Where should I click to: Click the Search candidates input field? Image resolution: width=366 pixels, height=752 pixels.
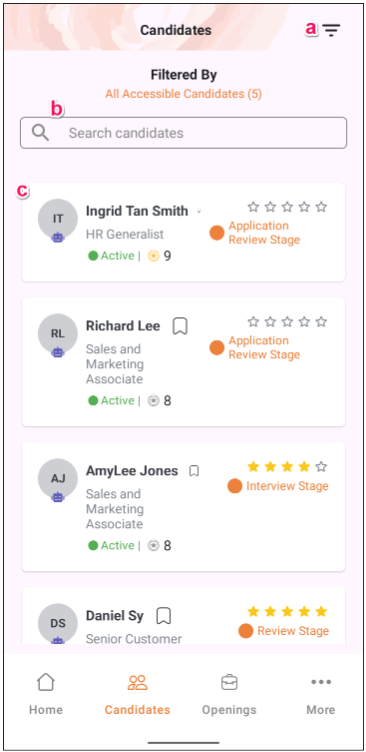pyautogui.click(x=183, y=133)
